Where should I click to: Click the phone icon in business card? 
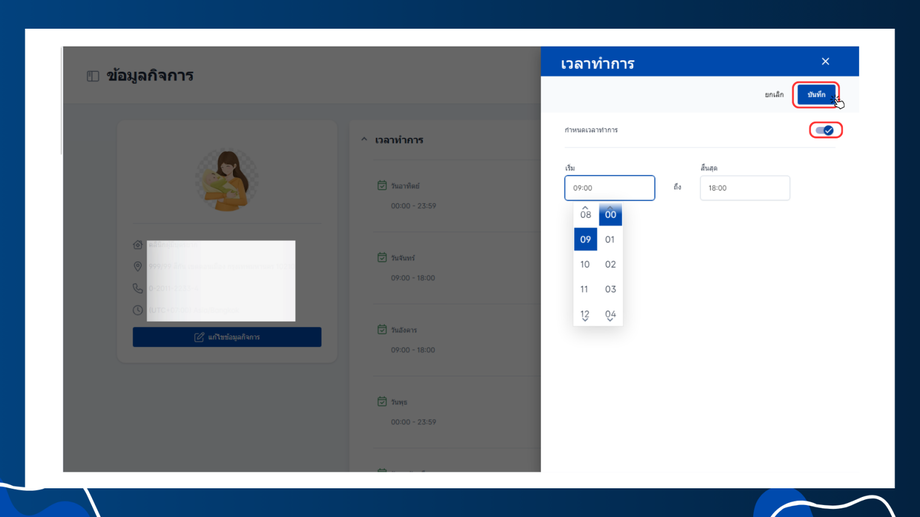(x=138, y=288)
